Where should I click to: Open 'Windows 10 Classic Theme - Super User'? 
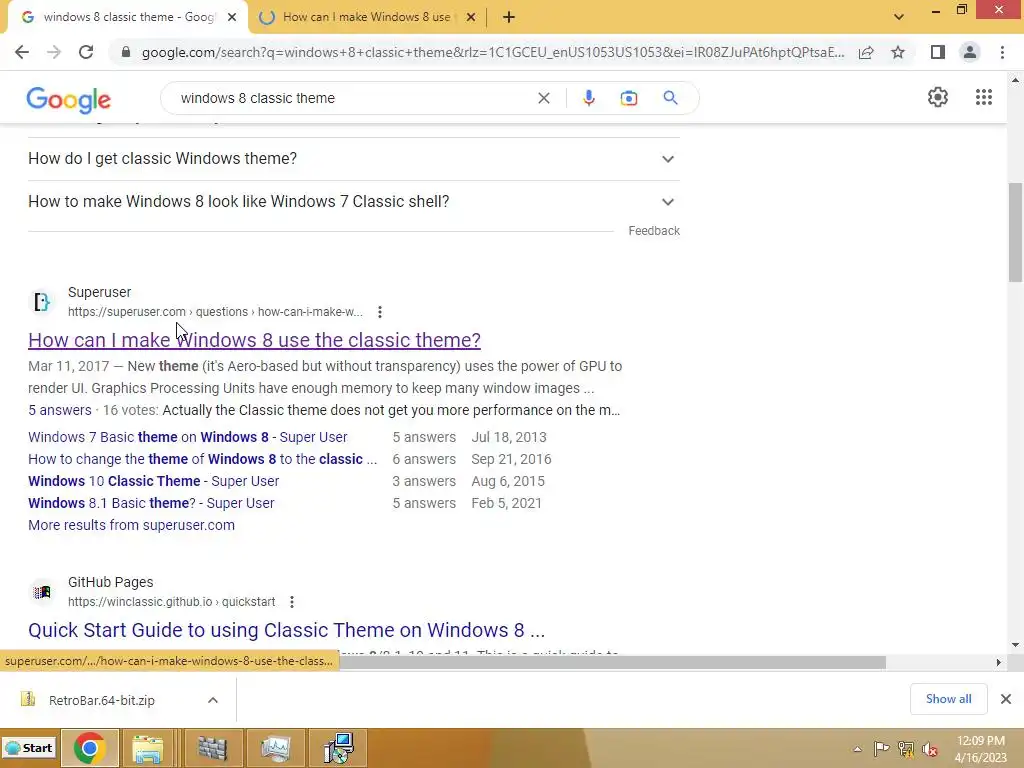[153, 481]
